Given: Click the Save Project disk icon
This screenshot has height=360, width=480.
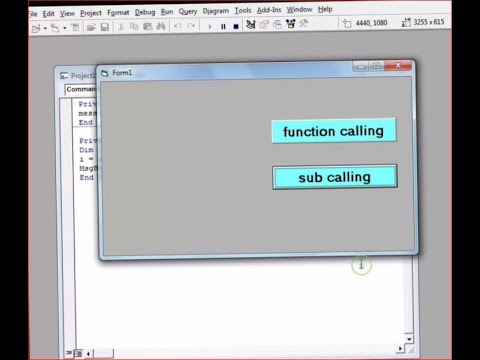Looking at the screenshot, I should pyautogui.click(x=105, y=27).
